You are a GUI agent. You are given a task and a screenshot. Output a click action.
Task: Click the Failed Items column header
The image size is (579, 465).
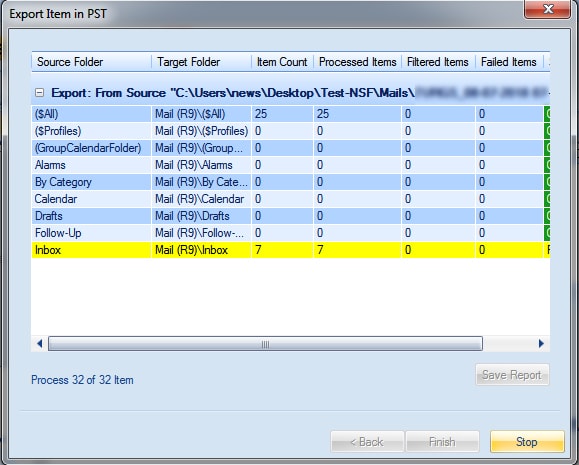(509, 62)
